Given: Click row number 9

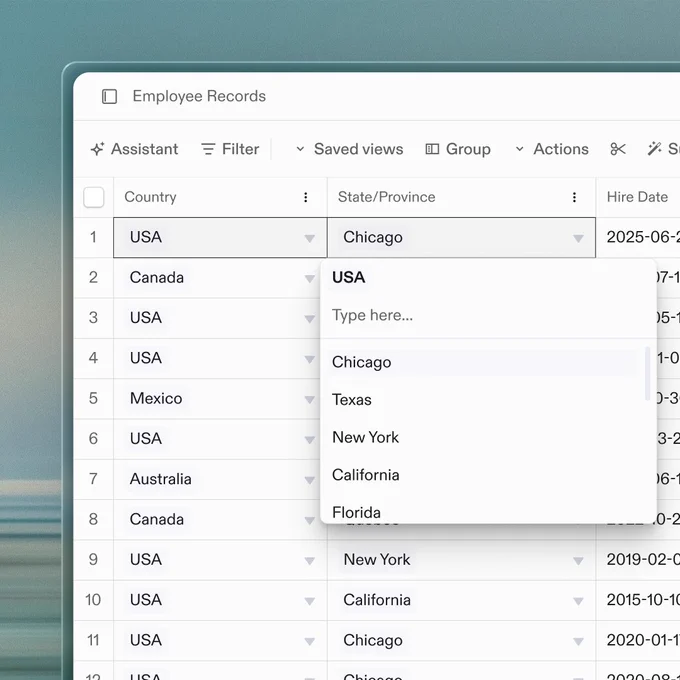Looking at the screenshot, I should coord(93,559).
